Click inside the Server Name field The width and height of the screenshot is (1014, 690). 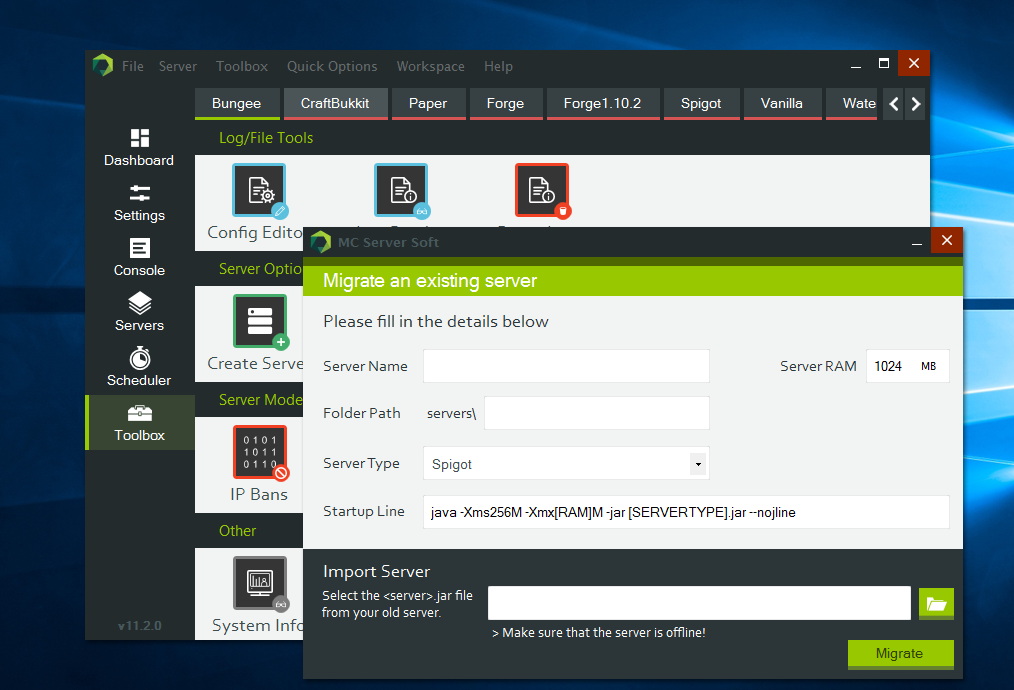tap(566, 366)
